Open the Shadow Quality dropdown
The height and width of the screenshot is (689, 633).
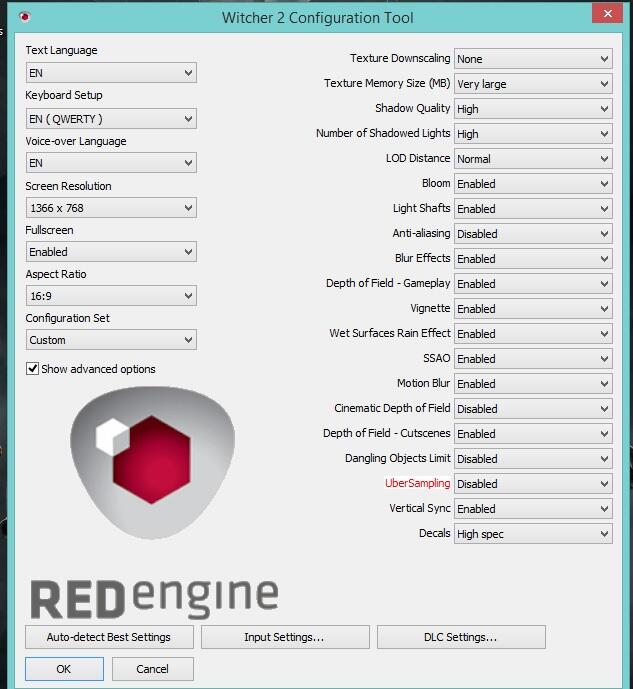pos(533,109)
